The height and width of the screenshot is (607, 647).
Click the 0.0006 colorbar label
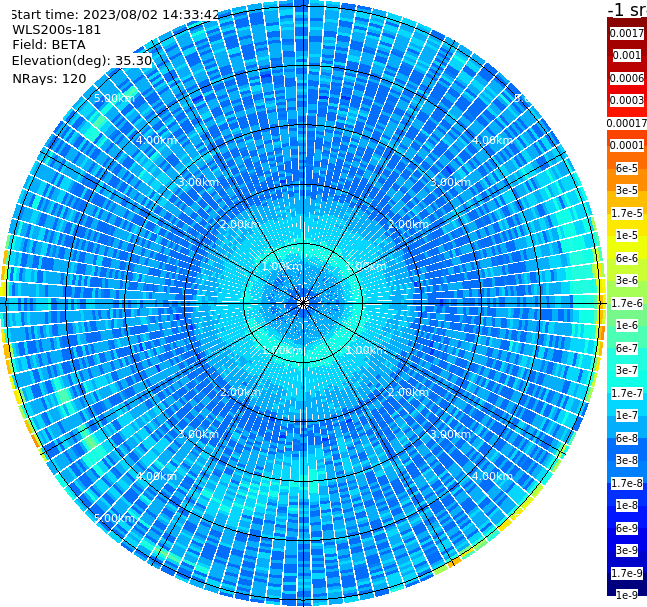click(627, 78)
